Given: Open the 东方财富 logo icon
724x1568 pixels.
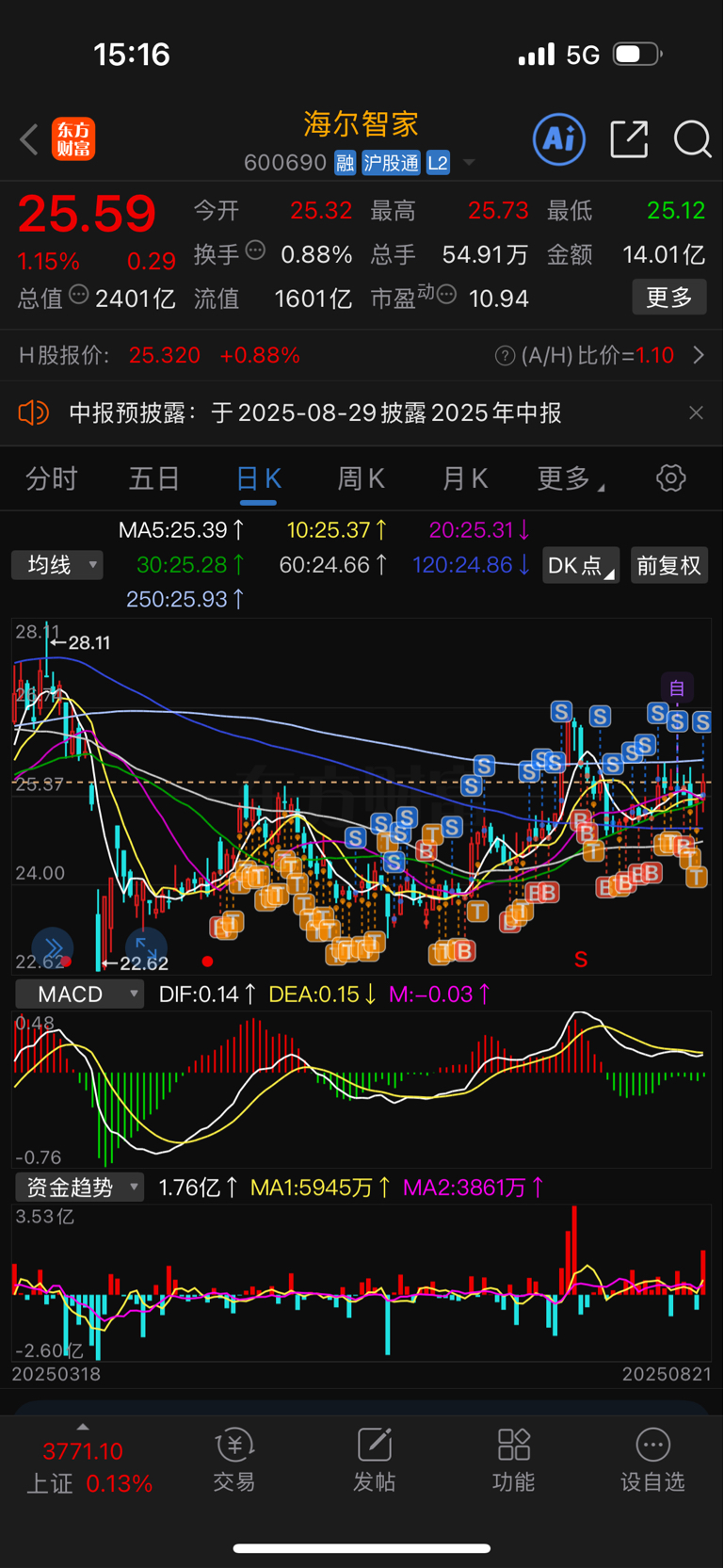Looking at the screenshot, I should [x=73, y=139].
